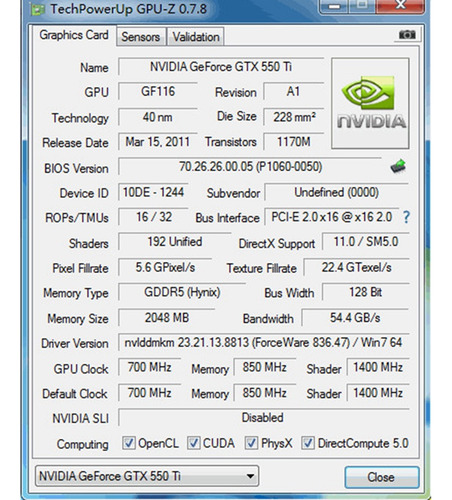Click the 'NVIDIA SLI' label
Viewport: 452px width, 500px height.
pyautogui.click(x=80, y=418)
